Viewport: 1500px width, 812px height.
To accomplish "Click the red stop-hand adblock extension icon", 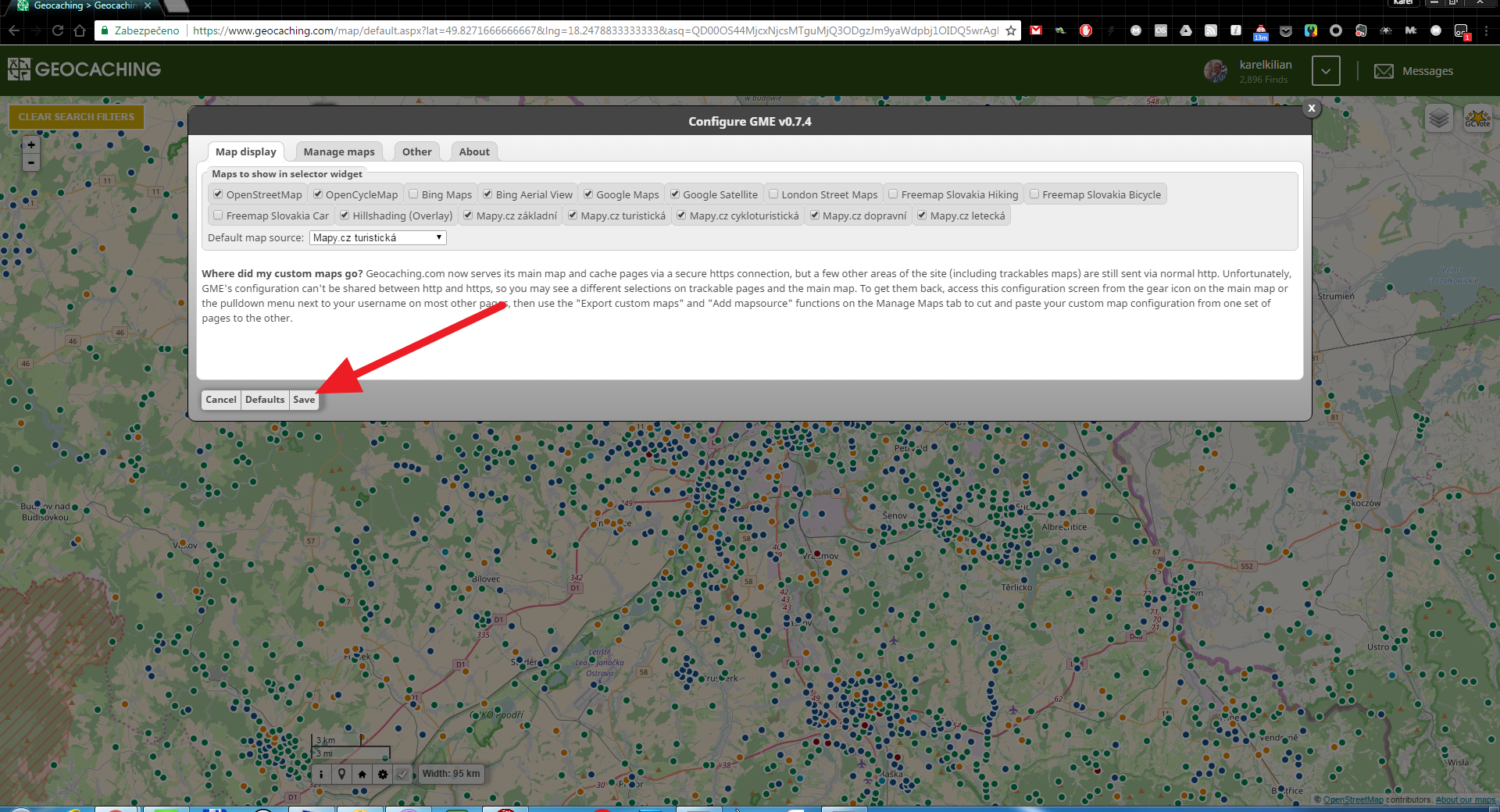I will (x=1086, y=30).
